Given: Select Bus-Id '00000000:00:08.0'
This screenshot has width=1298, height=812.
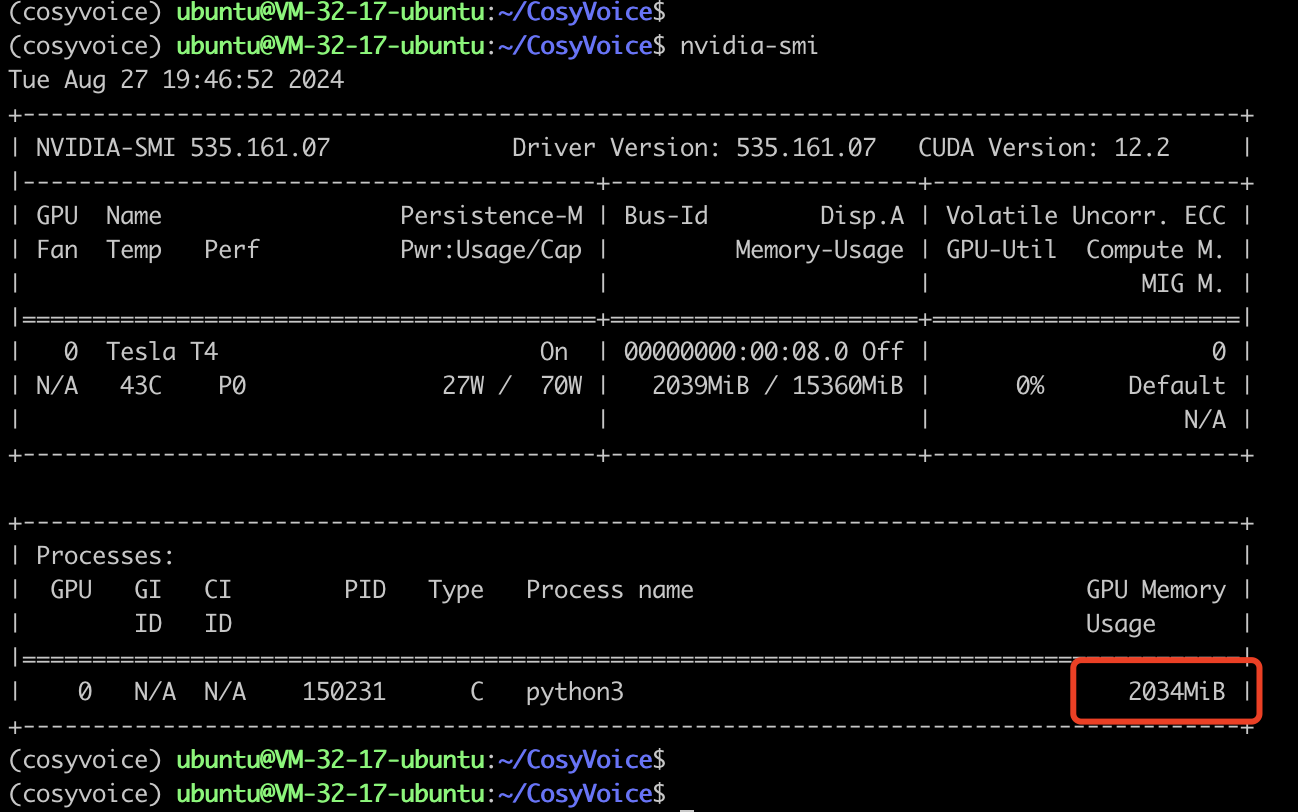Looking at the screenshot, I should 735,352.
